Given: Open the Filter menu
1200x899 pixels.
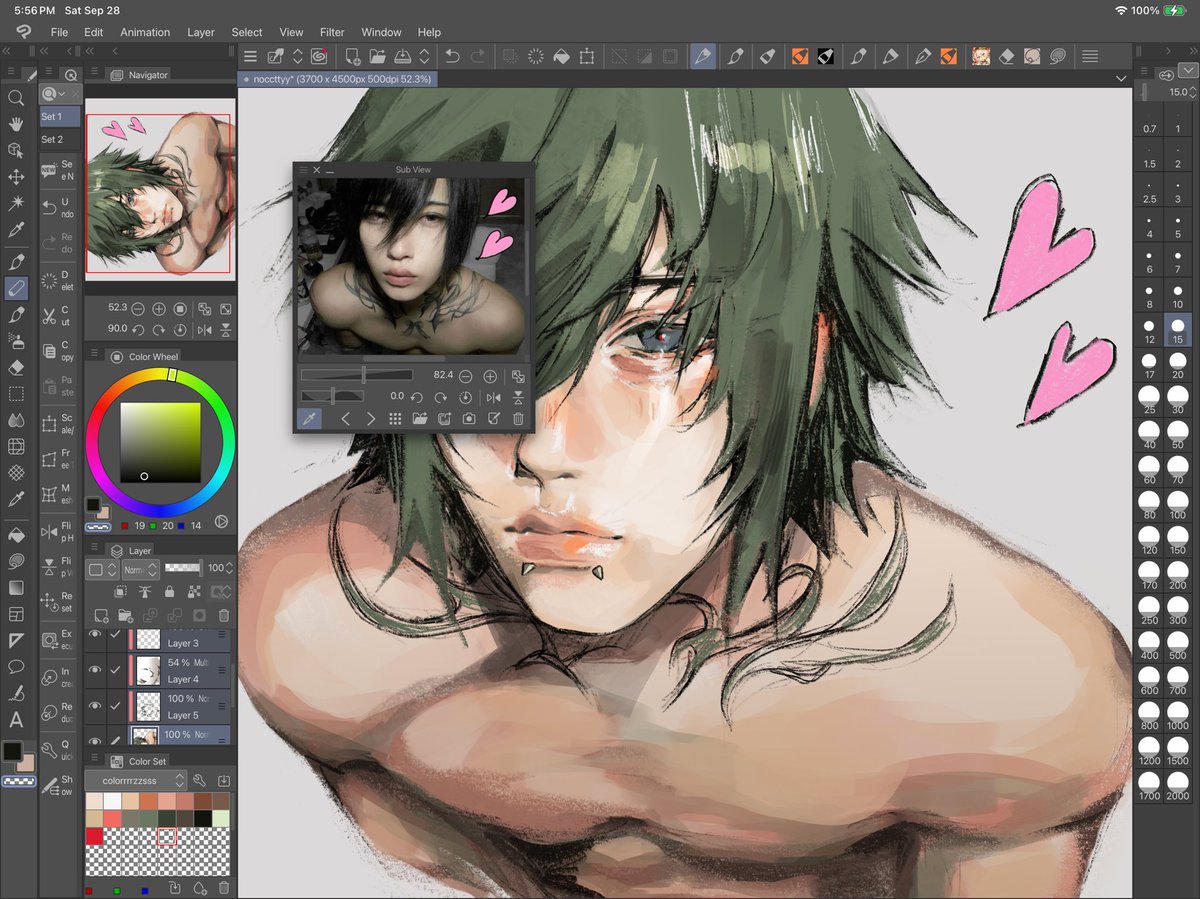Looking at the screenshot, I should pos(332,32).
